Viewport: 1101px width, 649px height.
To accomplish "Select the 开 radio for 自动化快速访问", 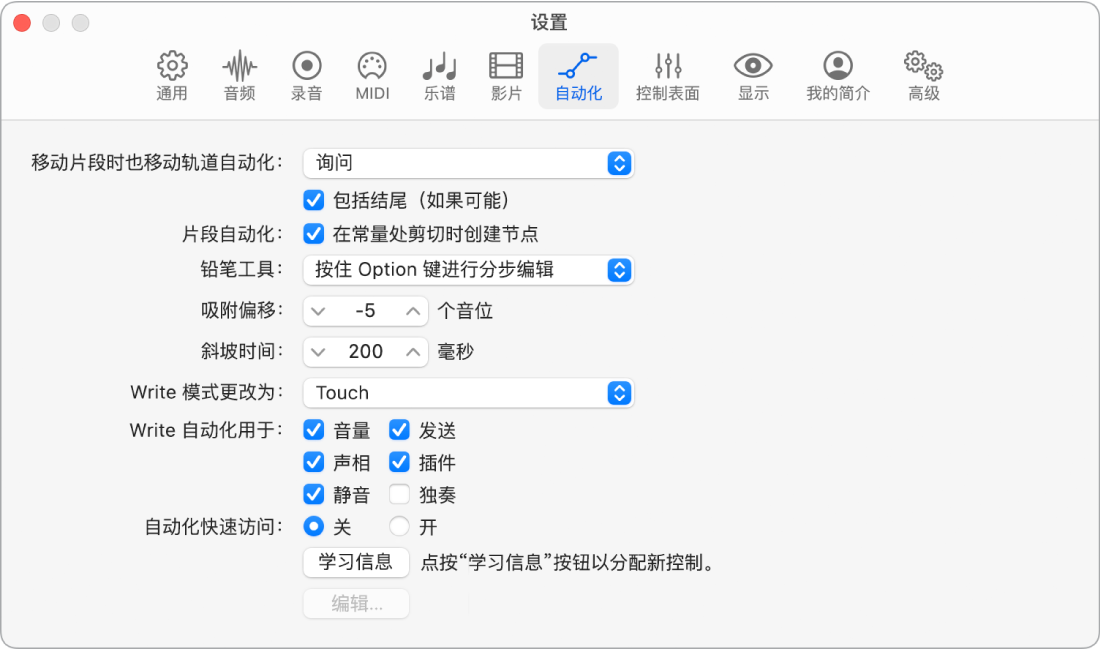I will pyautogui.click(x=400, y=527).
